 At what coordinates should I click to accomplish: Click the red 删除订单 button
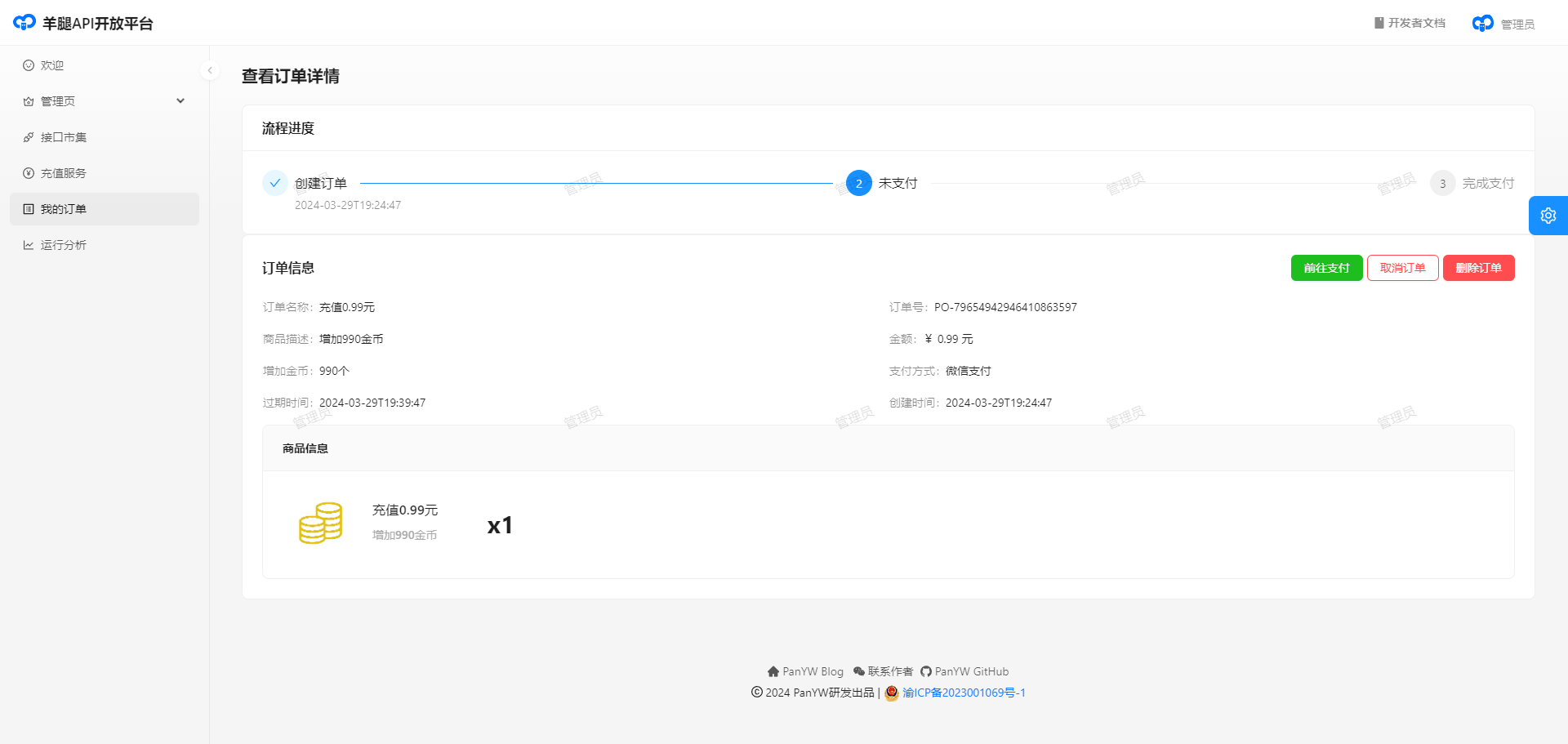click(1478, 268)
